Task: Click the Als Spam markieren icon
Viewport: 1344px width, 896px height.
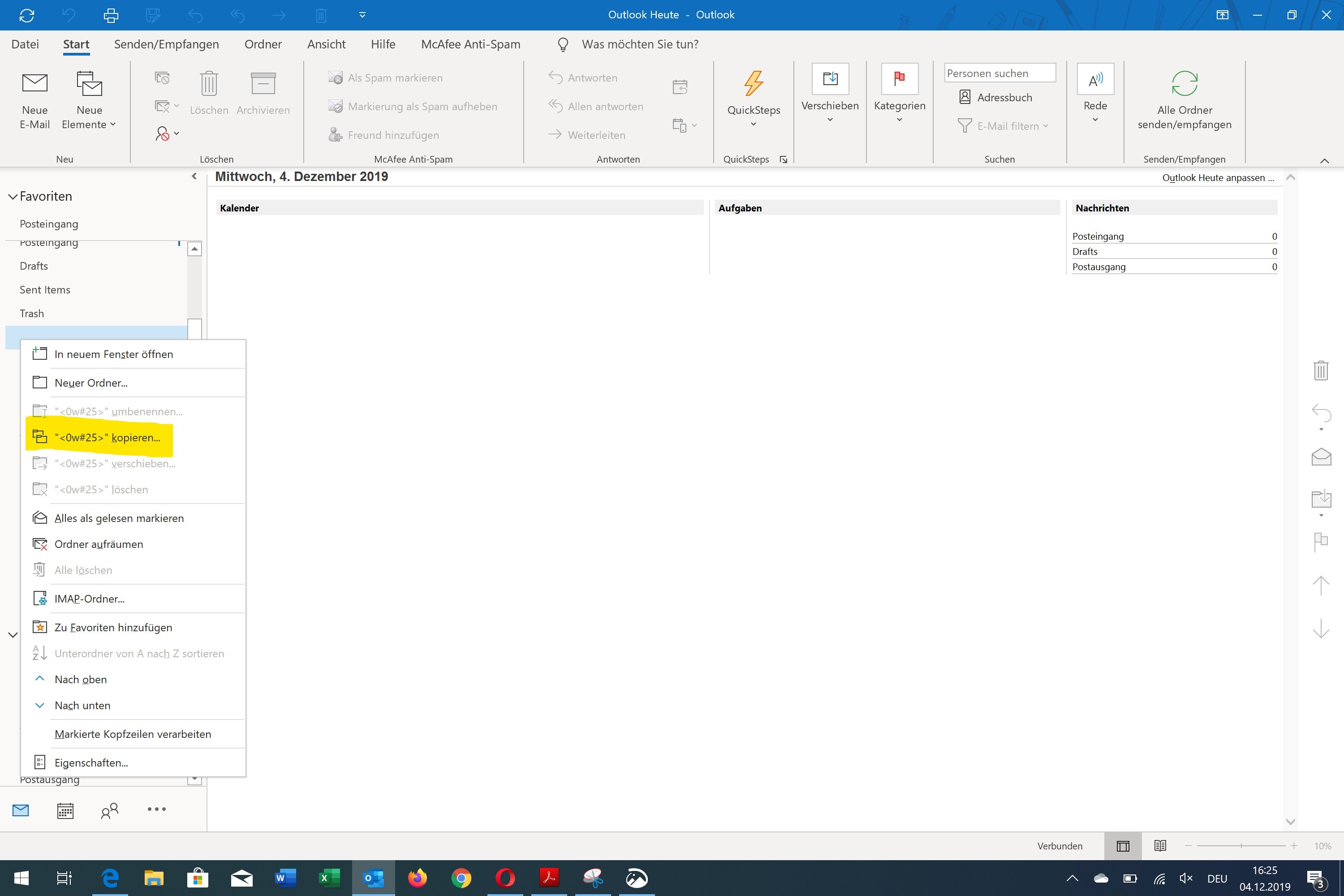Action: coord(336,78)
